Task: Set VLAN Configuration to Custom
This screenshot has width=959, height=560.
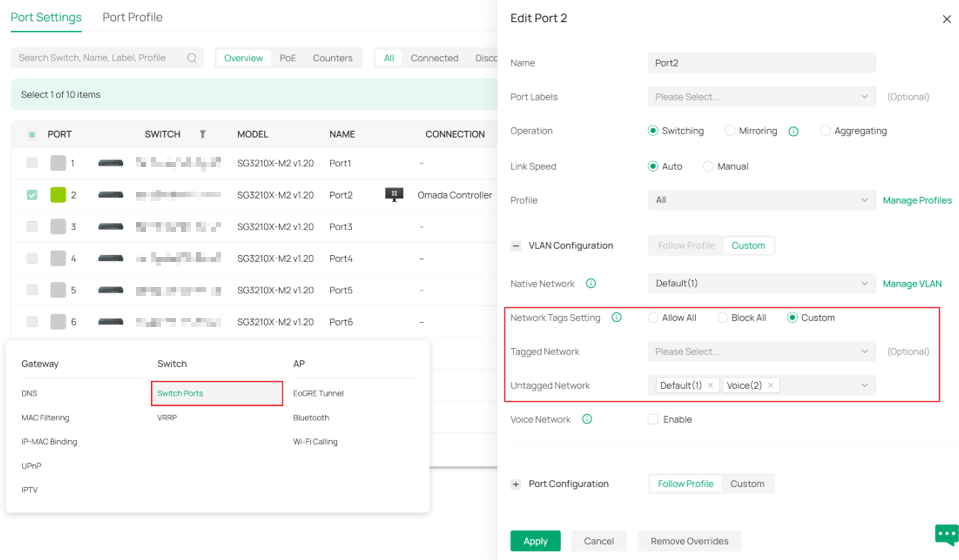Action: [748, 246]
